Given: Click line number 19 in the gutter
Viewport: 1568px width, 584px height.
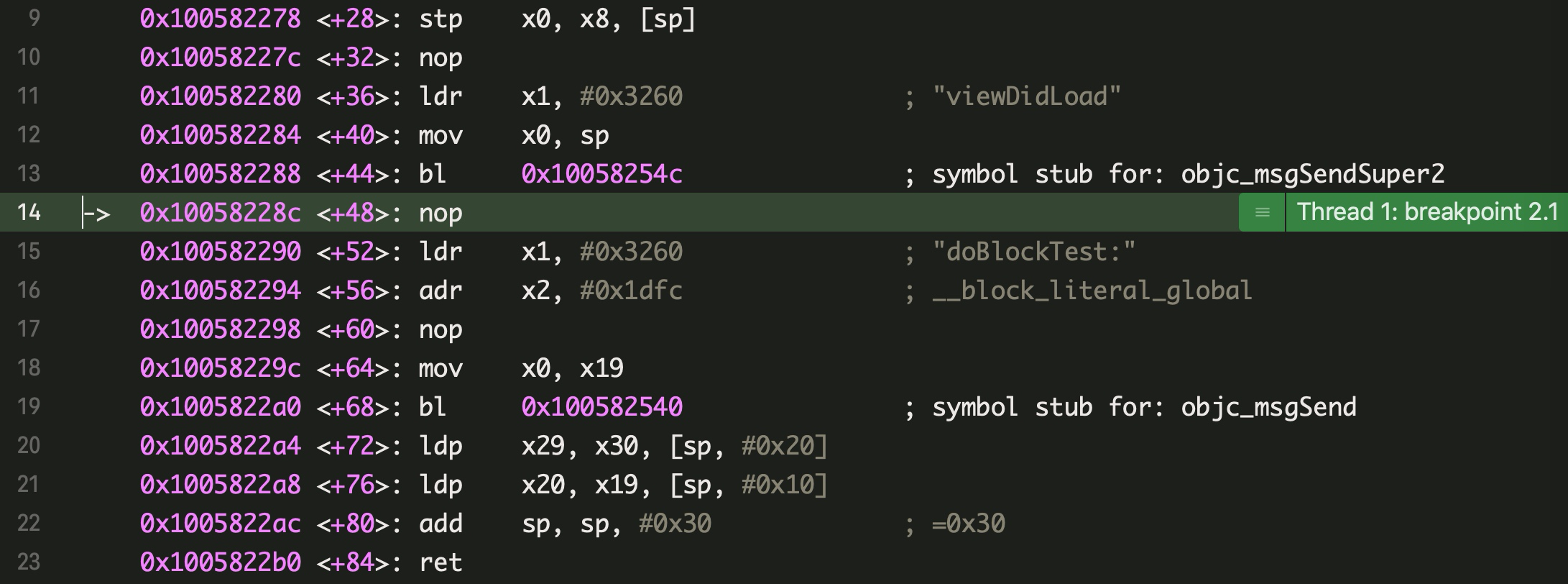Looking at the screenshot, I should (29, 406).
